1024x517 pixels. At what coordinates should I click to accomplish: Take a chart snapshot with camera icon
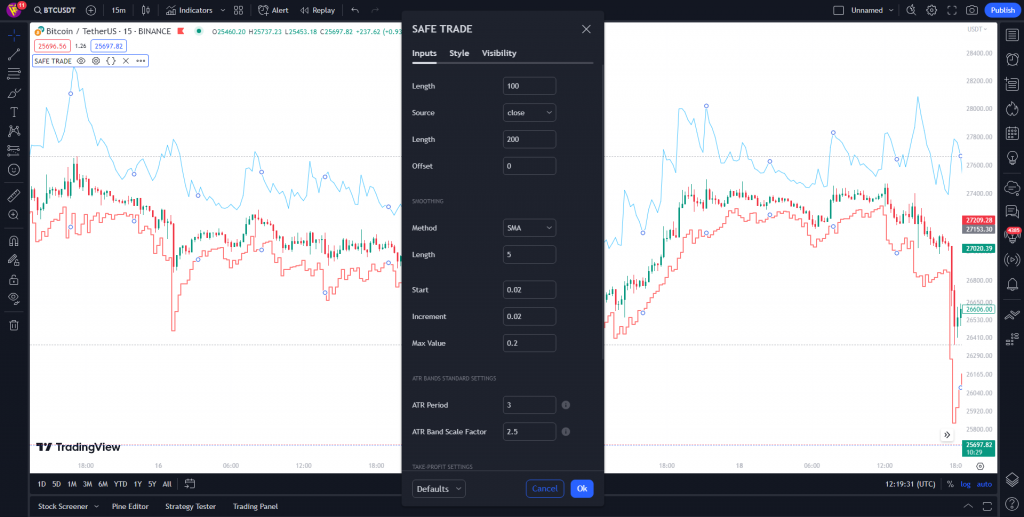[x=972, y=10]
